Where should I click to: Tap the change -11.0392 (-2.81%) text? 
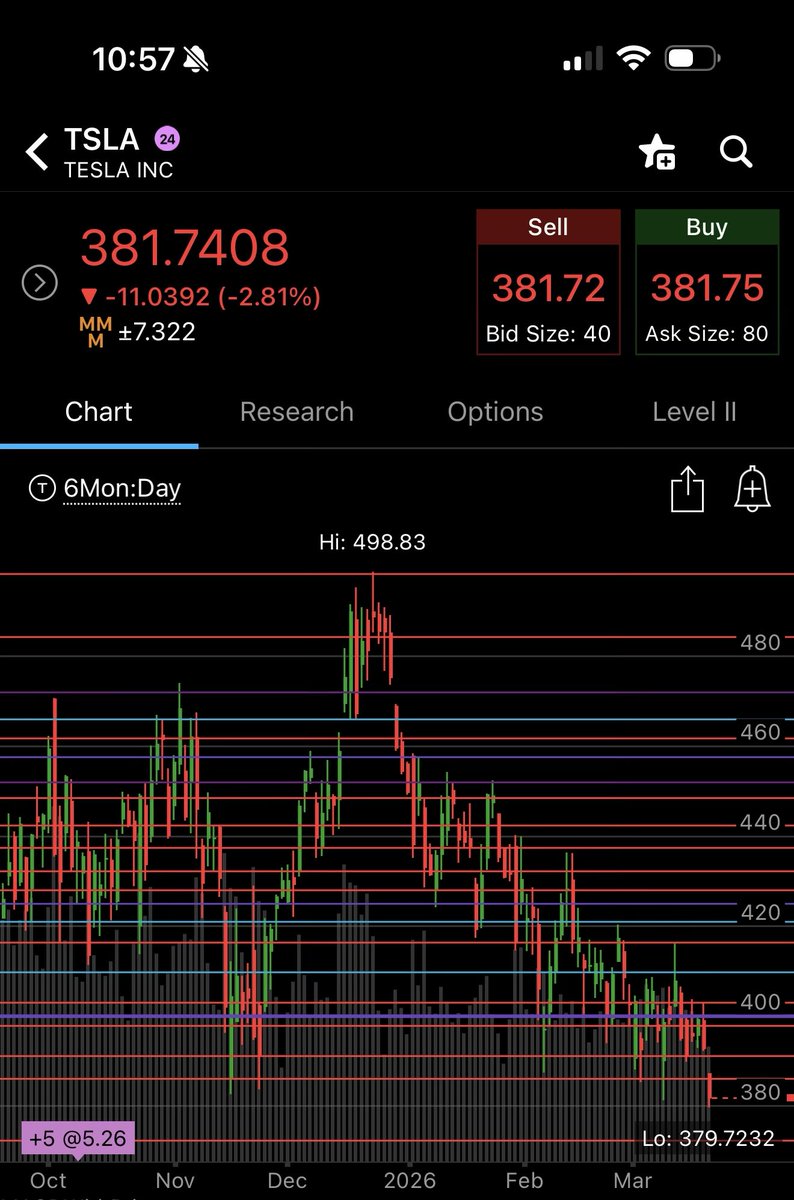[200, 297]
